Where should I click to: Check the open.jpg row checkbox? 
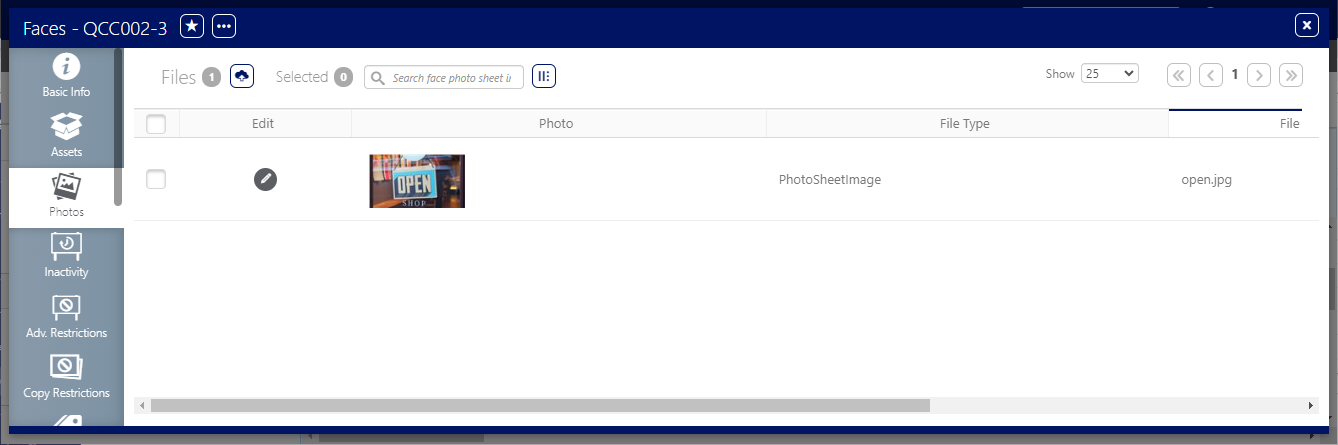pyautogui.click(x=156, y=179)
